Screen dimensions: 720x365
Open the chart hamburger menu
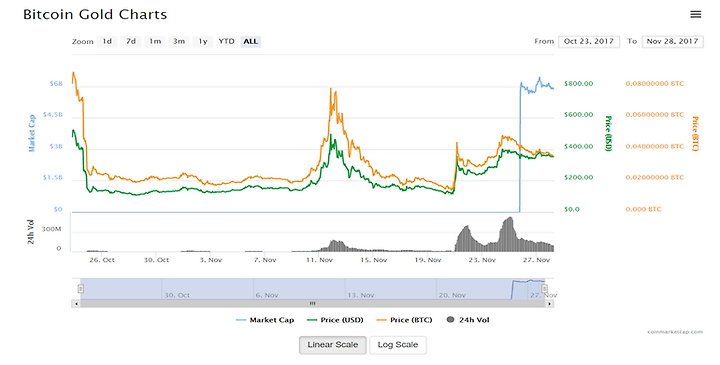(695, 14)
